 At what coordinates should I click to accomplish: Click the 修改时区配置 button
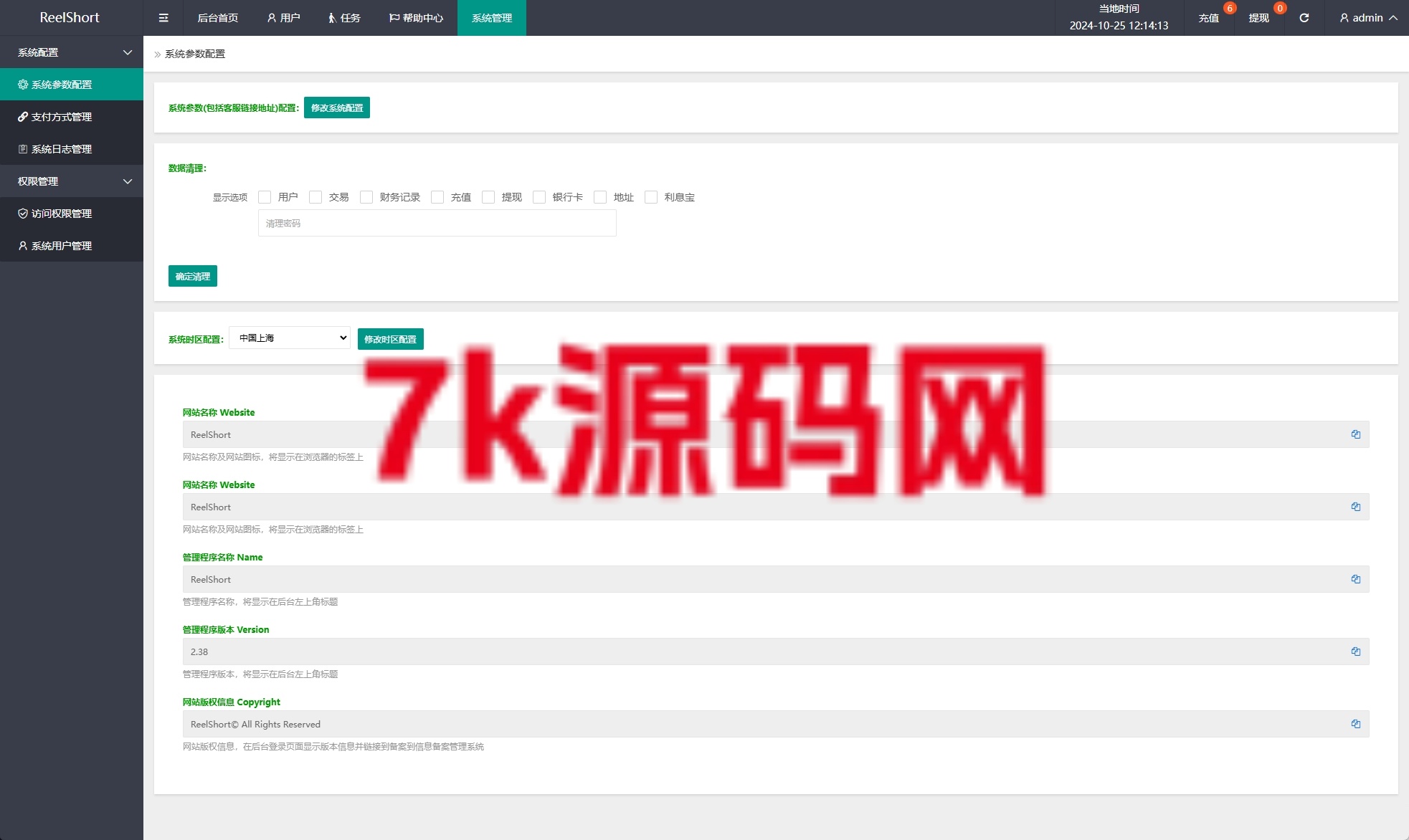tap(391, 339)
